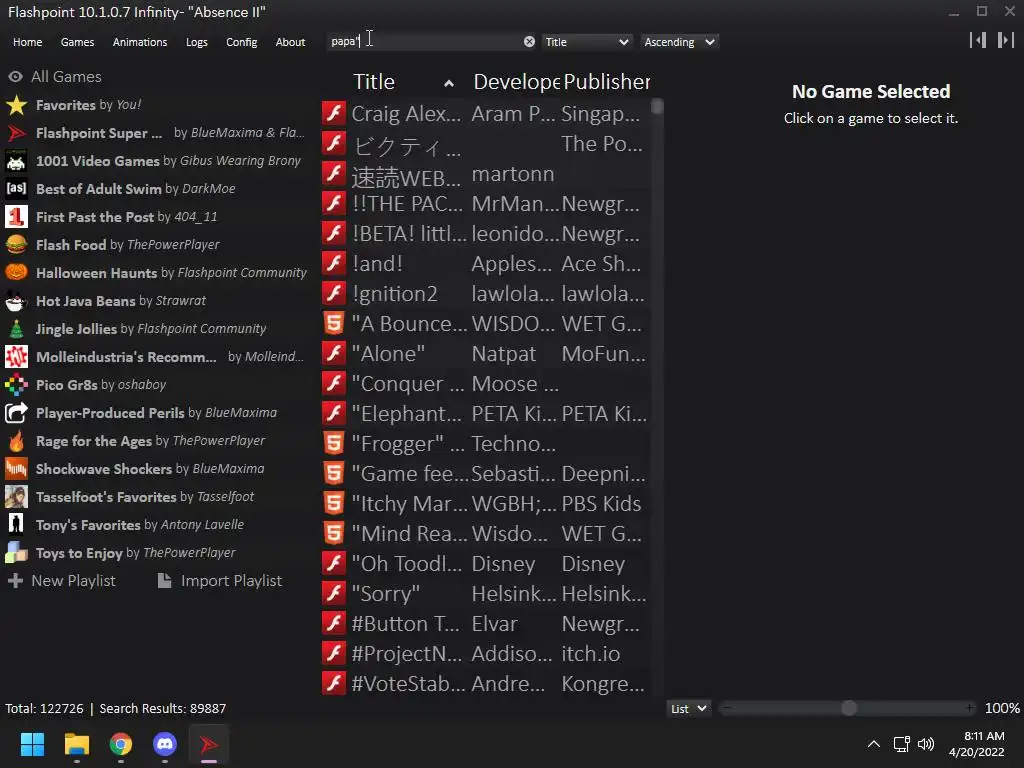Click the All Games eye icon
1024x768 pixels.
point(16,77)
